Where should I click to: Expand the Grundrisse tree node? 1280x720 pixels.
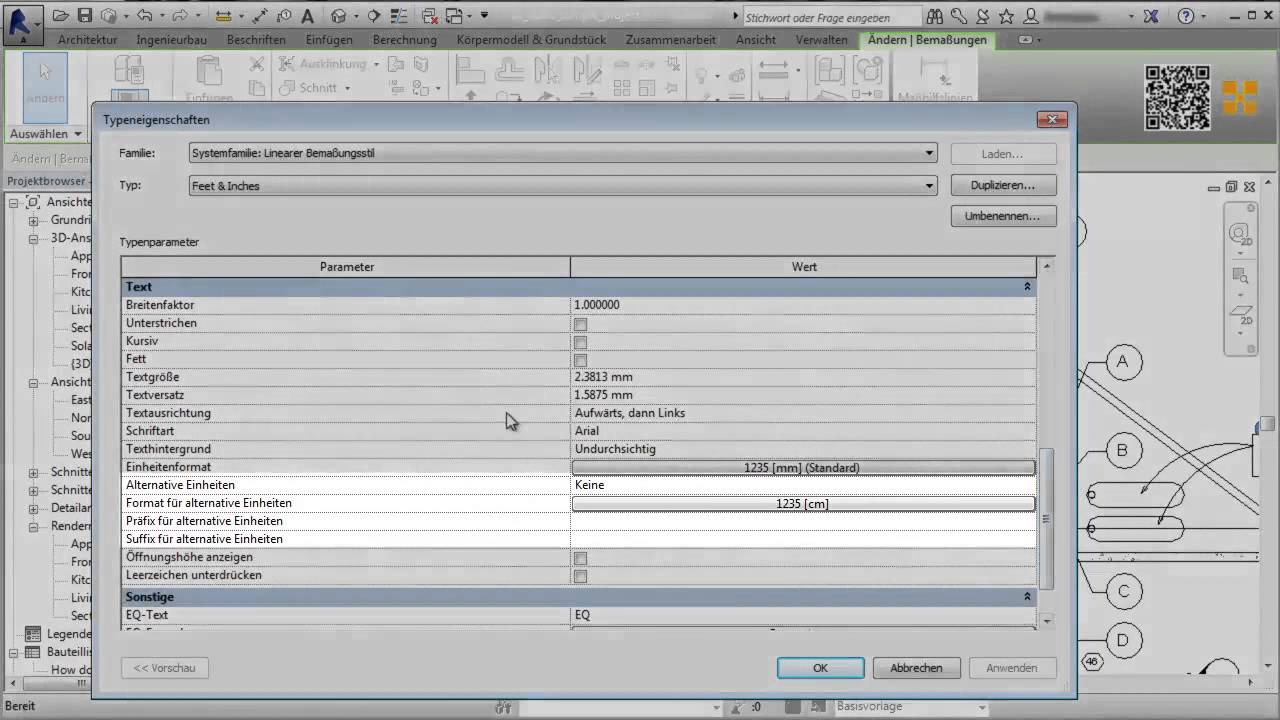33,220
